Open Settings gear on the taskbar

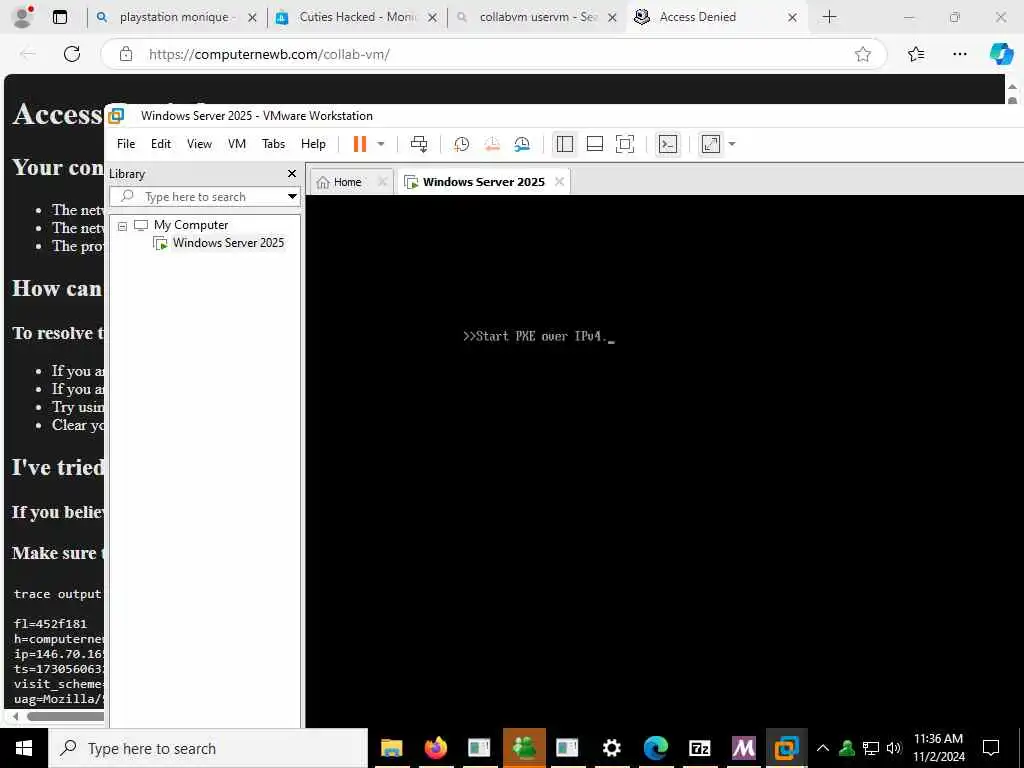(x=611, y=748)
